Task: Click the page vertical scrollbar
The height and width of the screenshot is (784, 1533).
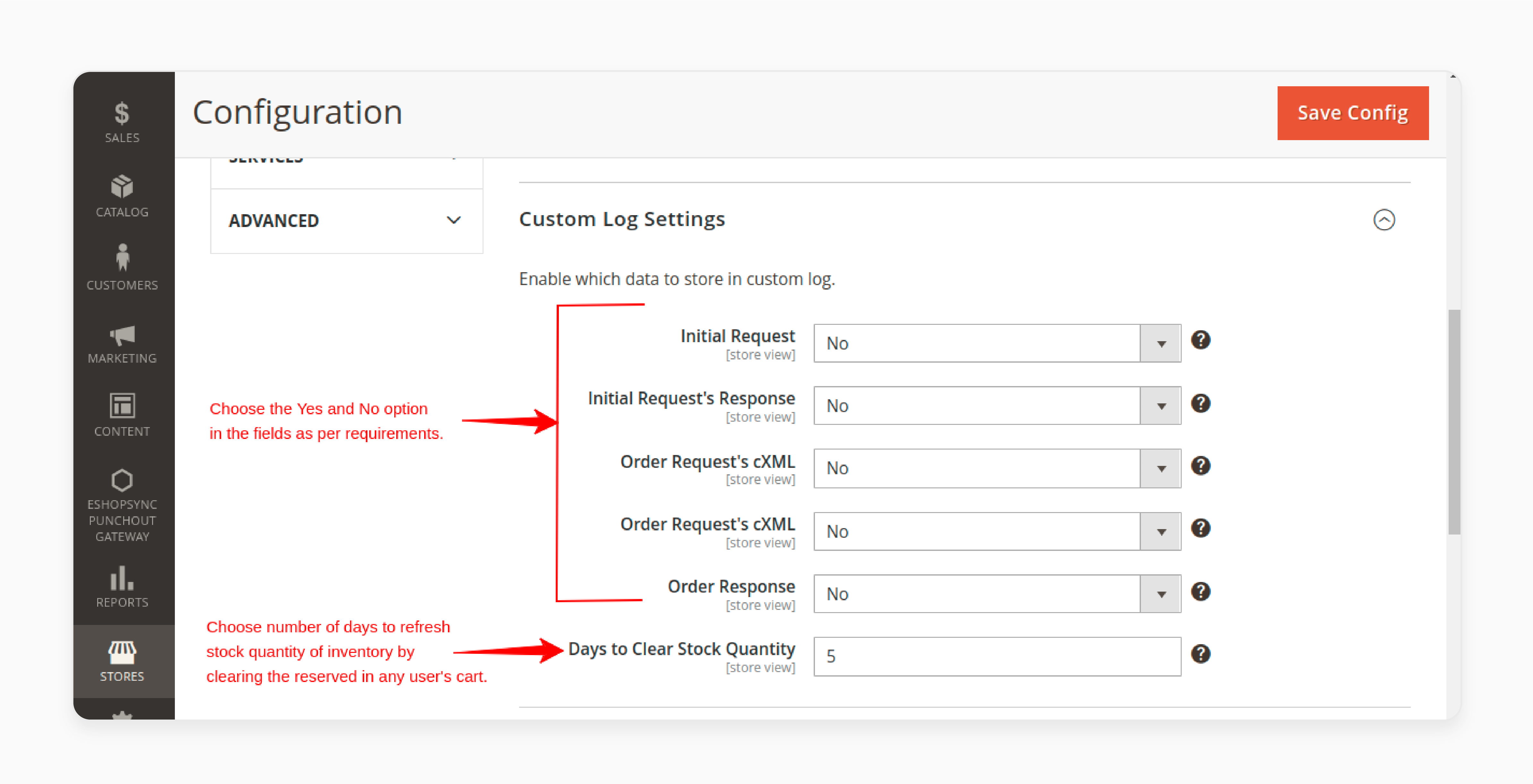Action: (1454, 422)
